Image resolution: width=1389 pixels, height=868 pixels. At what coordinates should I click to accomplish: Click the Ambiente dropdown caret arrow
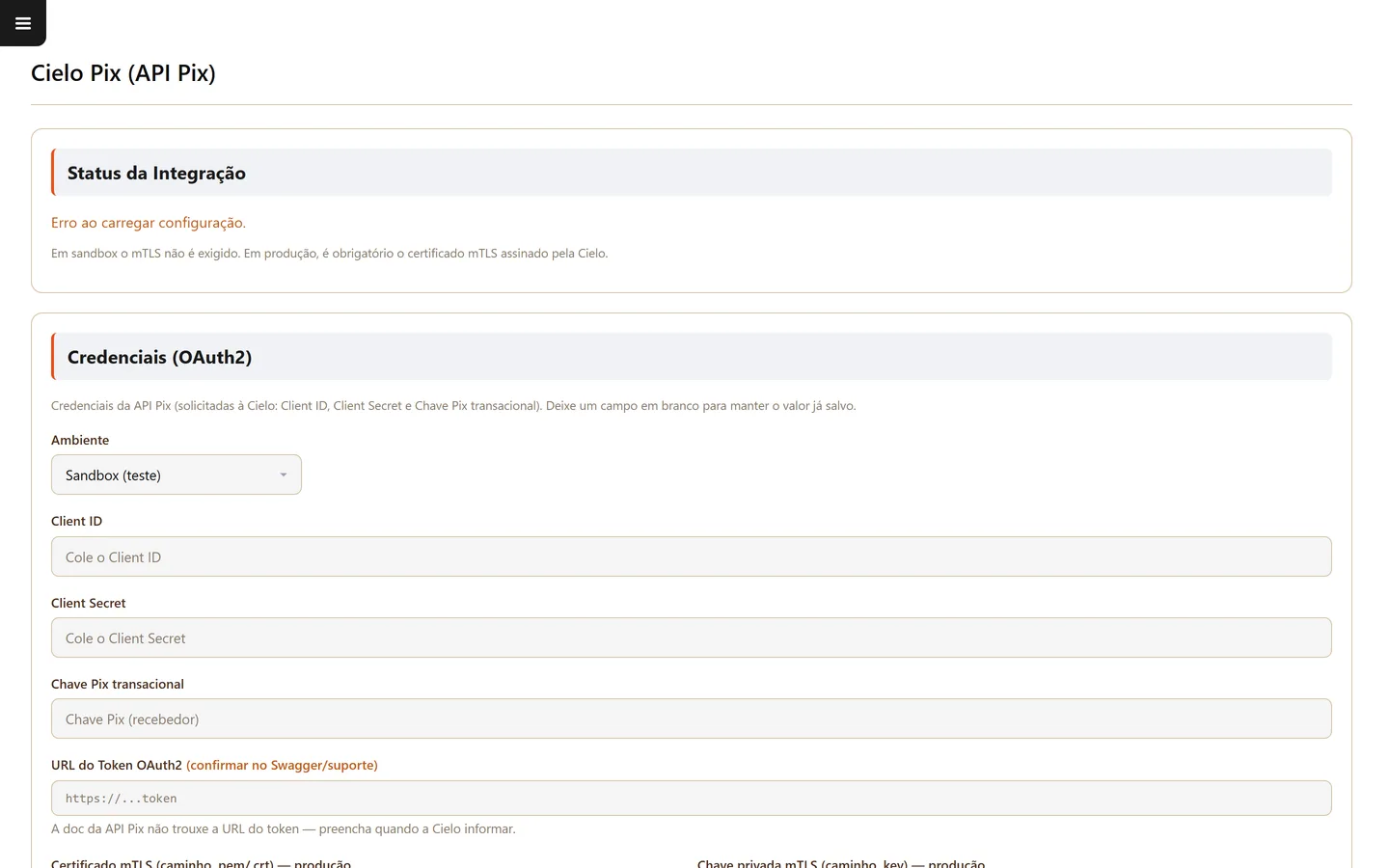[x=284, y=475]
